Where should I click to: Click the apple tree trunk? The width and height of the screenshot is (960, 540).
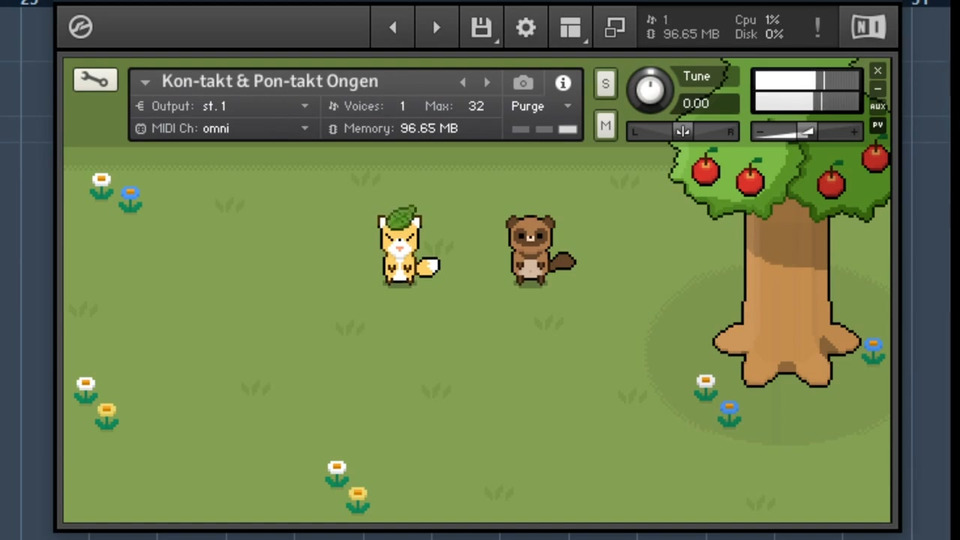pyautogui.click(x=787, y=294)
